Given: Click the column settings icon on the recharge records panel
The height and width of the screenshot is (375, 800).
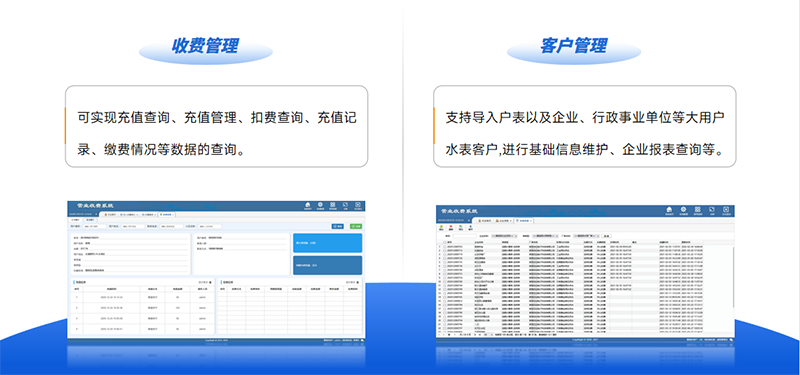Looking at the screenshot, I should click(x=210, y=282).
